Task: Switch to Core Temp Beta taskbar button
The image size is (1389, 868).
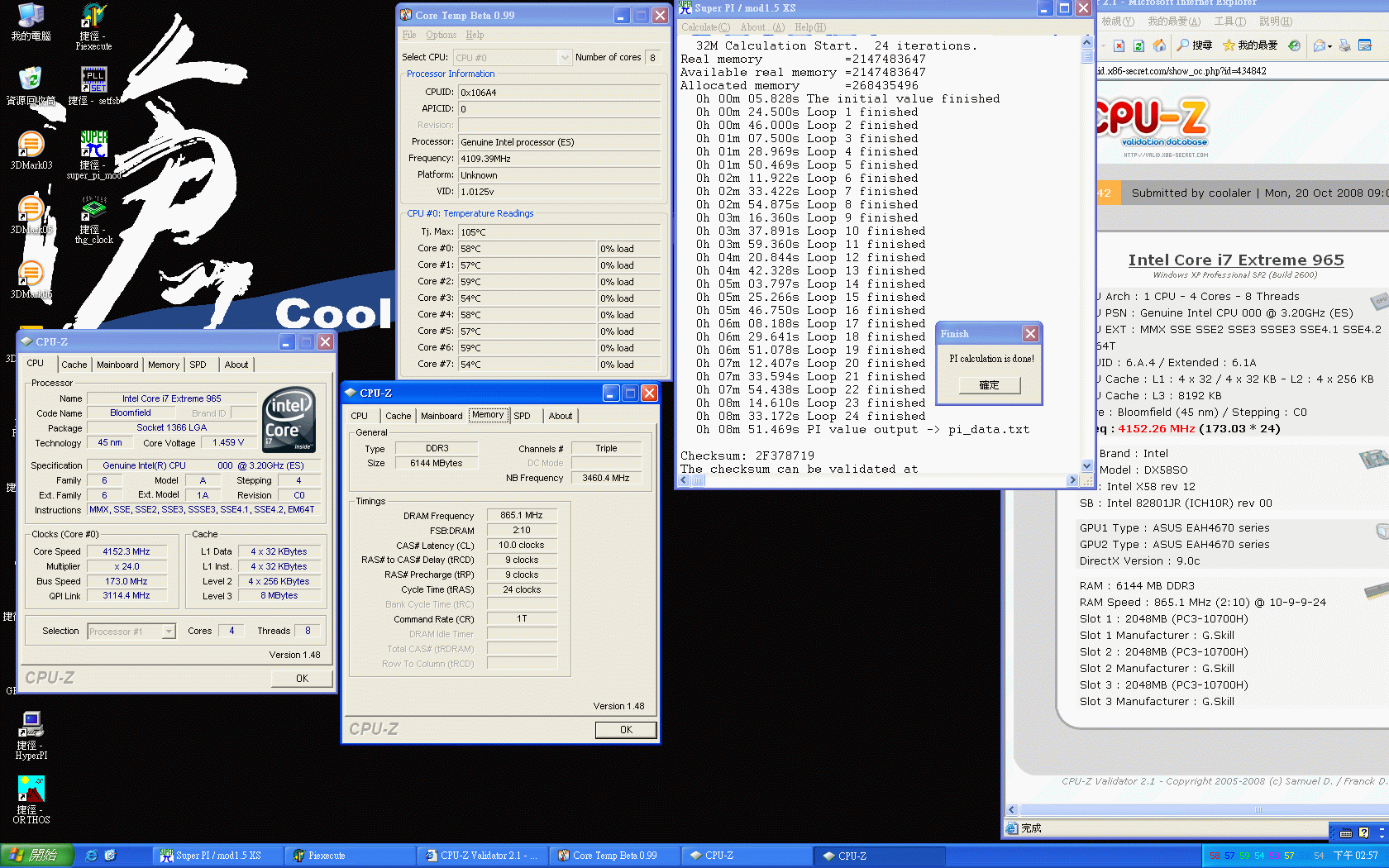Action: (615, 856)
